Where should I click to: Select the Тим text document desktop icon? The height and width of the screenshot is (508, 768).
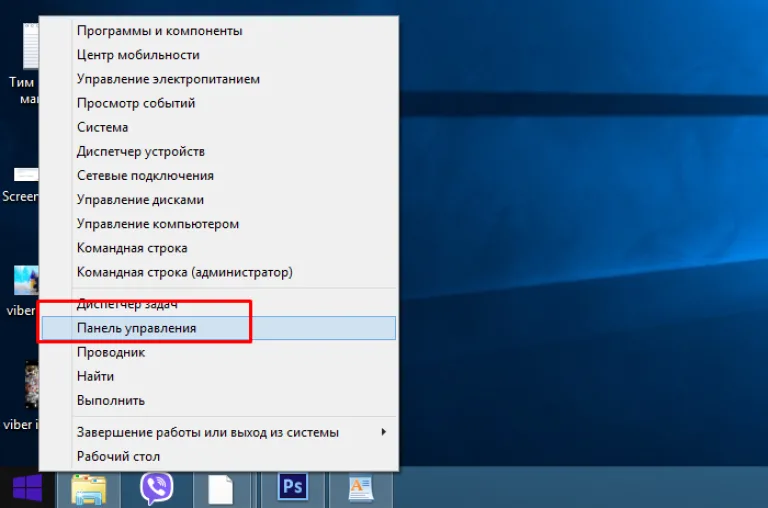tap(30, 47)
